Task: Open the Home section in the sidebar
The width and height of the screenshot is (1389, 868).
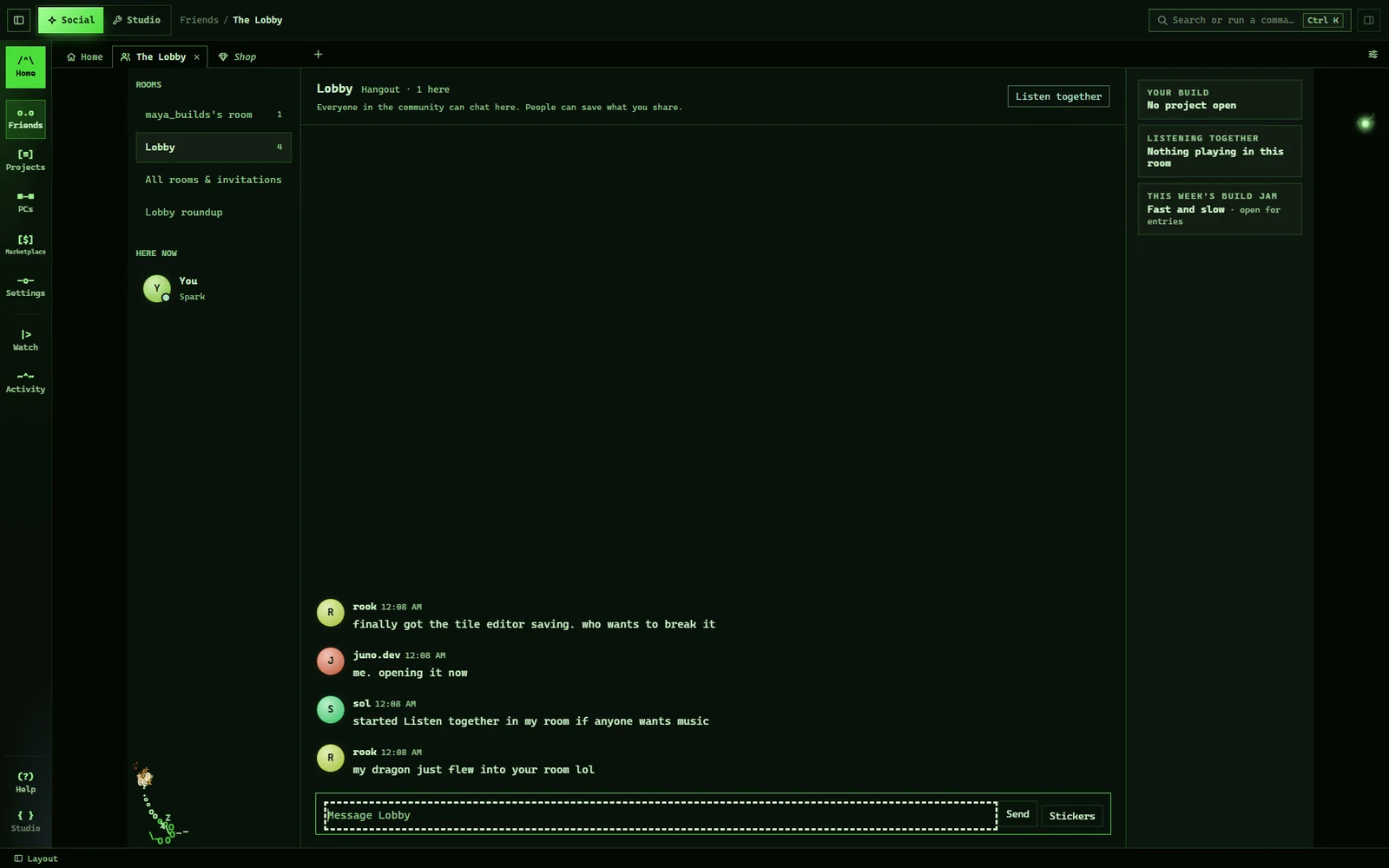Action: [26, 67]
